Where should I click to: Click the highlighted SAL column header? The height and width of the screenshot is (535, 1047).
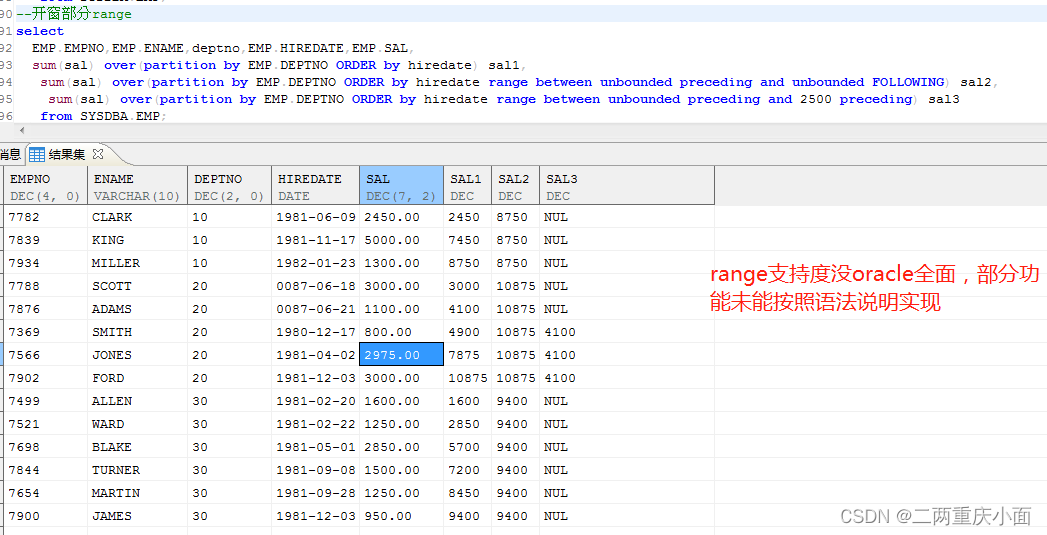point(401,186)
